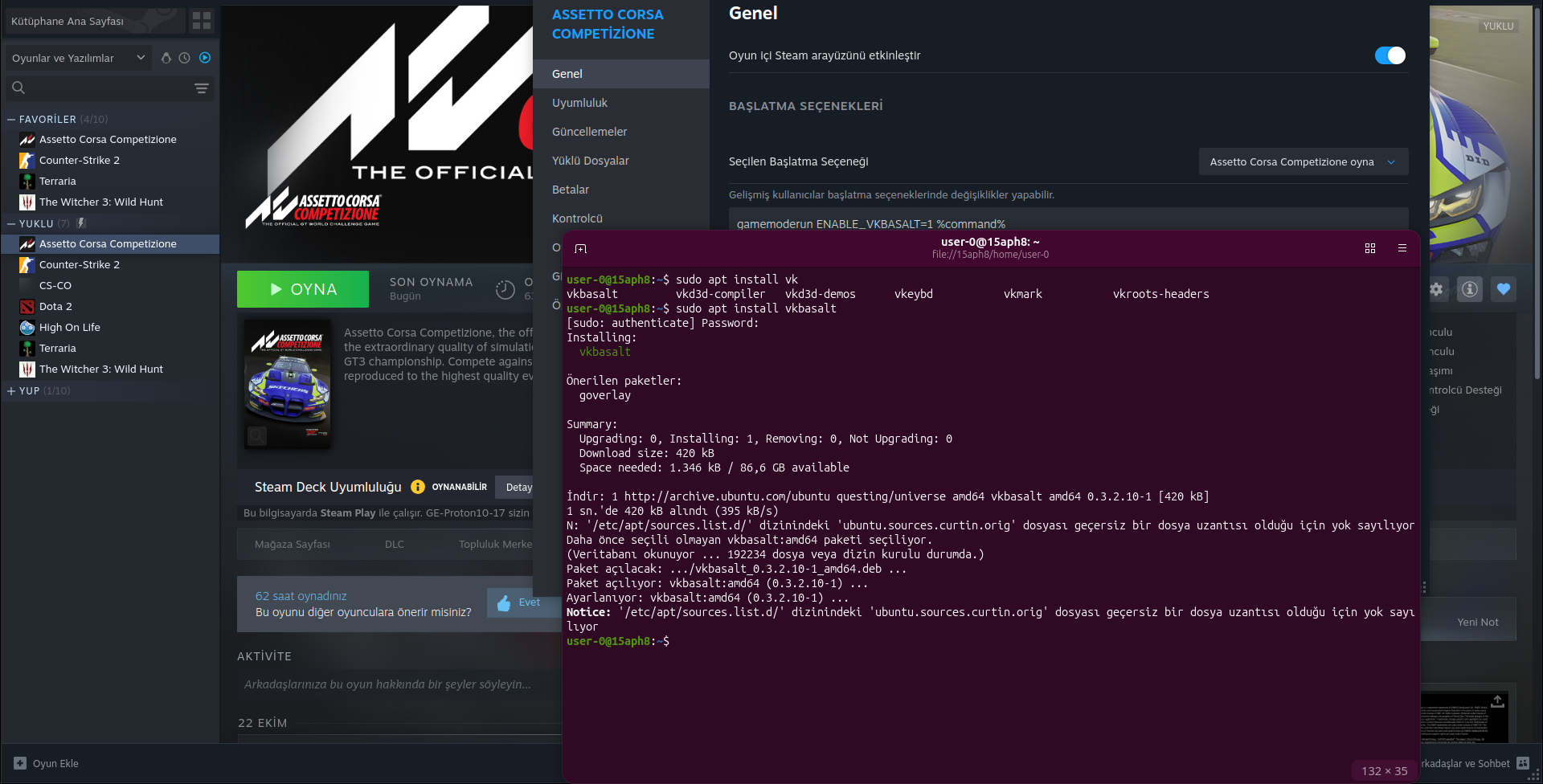Toggle the favorite heart icon
This screenshot has width=1543, height=784.
[x=1504, y=289]
